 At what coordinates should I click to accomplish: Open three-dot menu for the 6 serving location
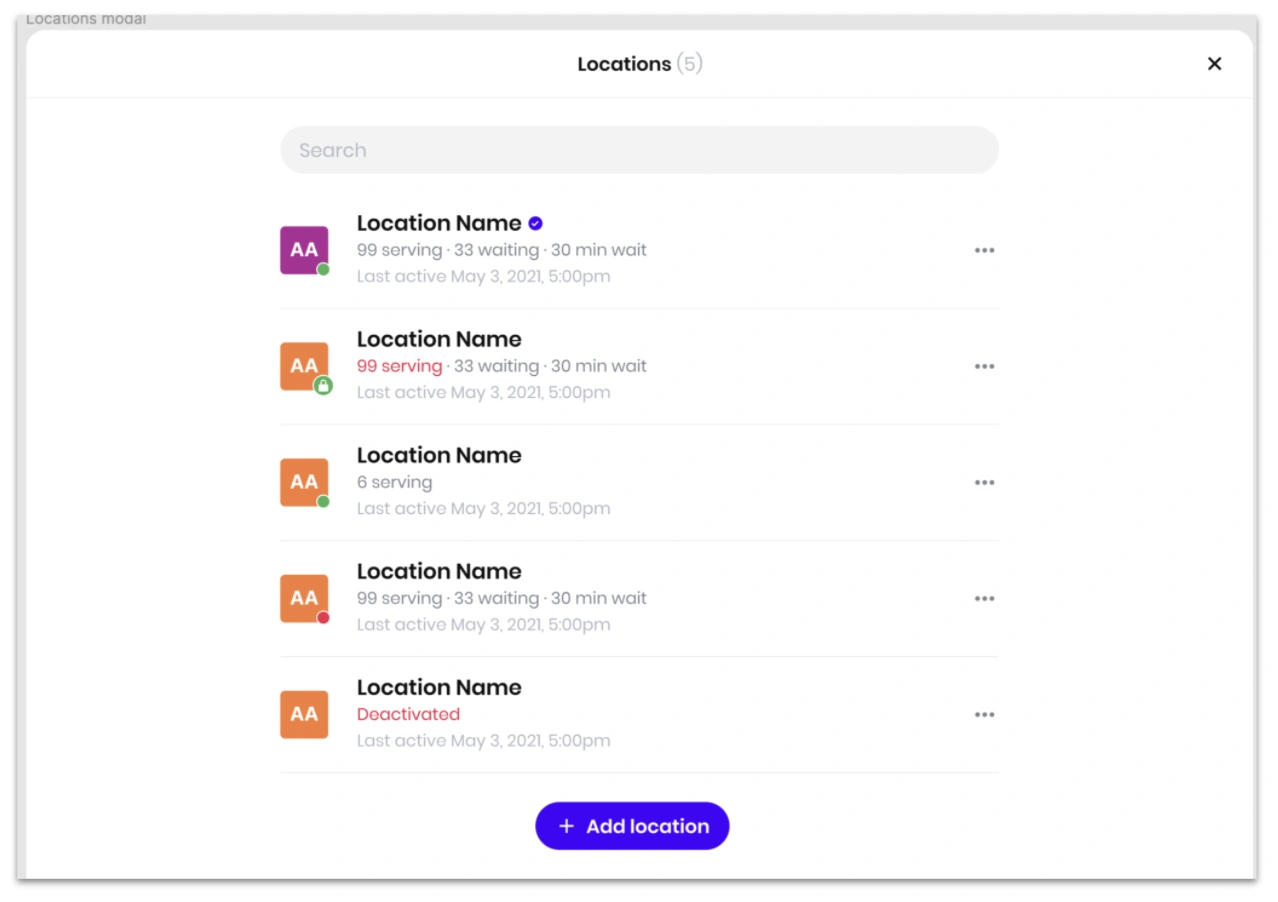[x=985, y=483]
